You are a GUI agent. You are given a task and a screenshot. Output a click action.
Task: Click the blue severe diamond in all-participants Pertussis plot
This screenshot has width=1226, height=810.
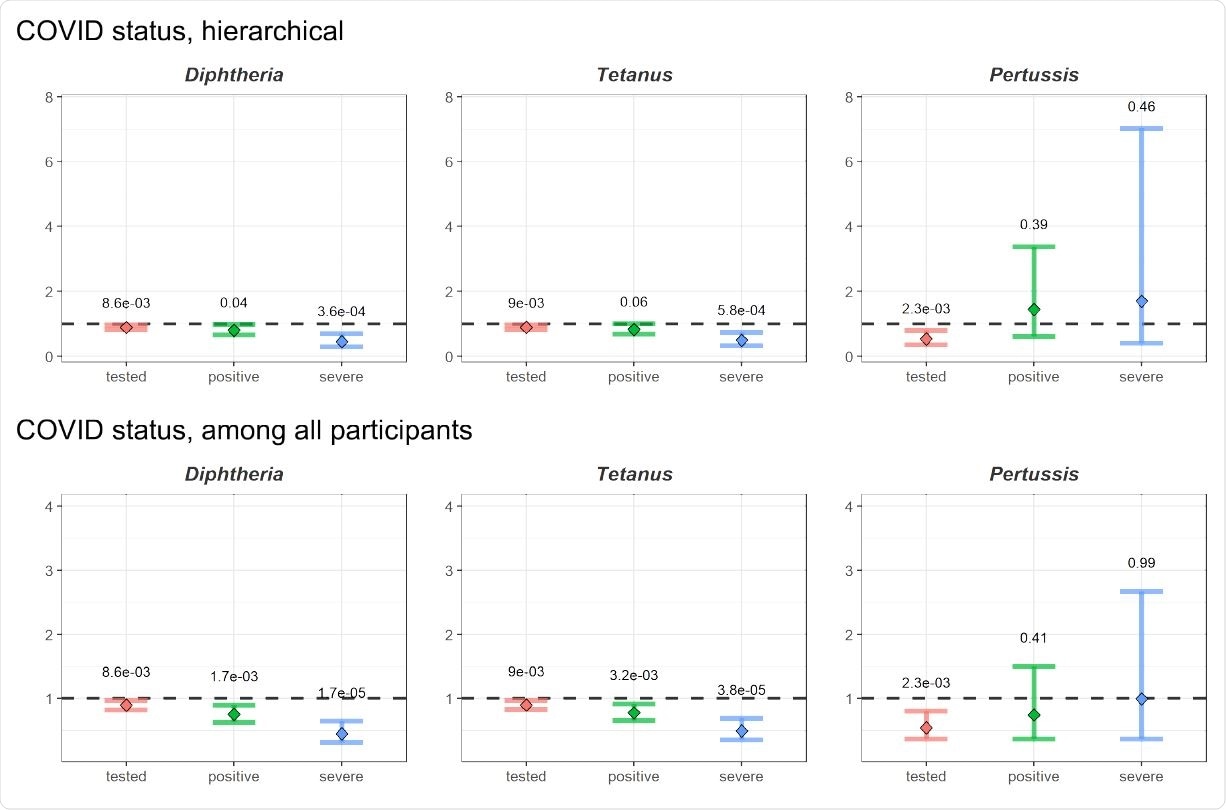tap(1141, 698)
